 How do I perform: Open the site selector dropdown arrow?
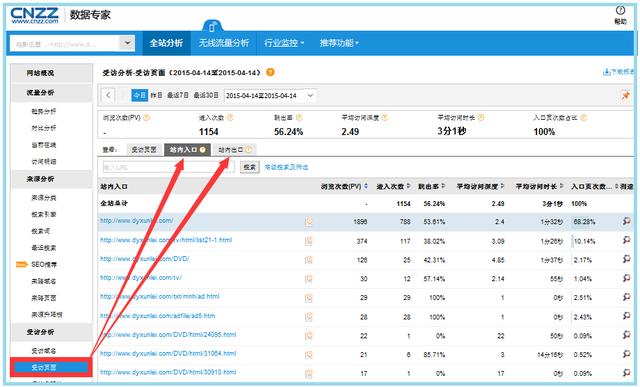(x=127, y=43)
